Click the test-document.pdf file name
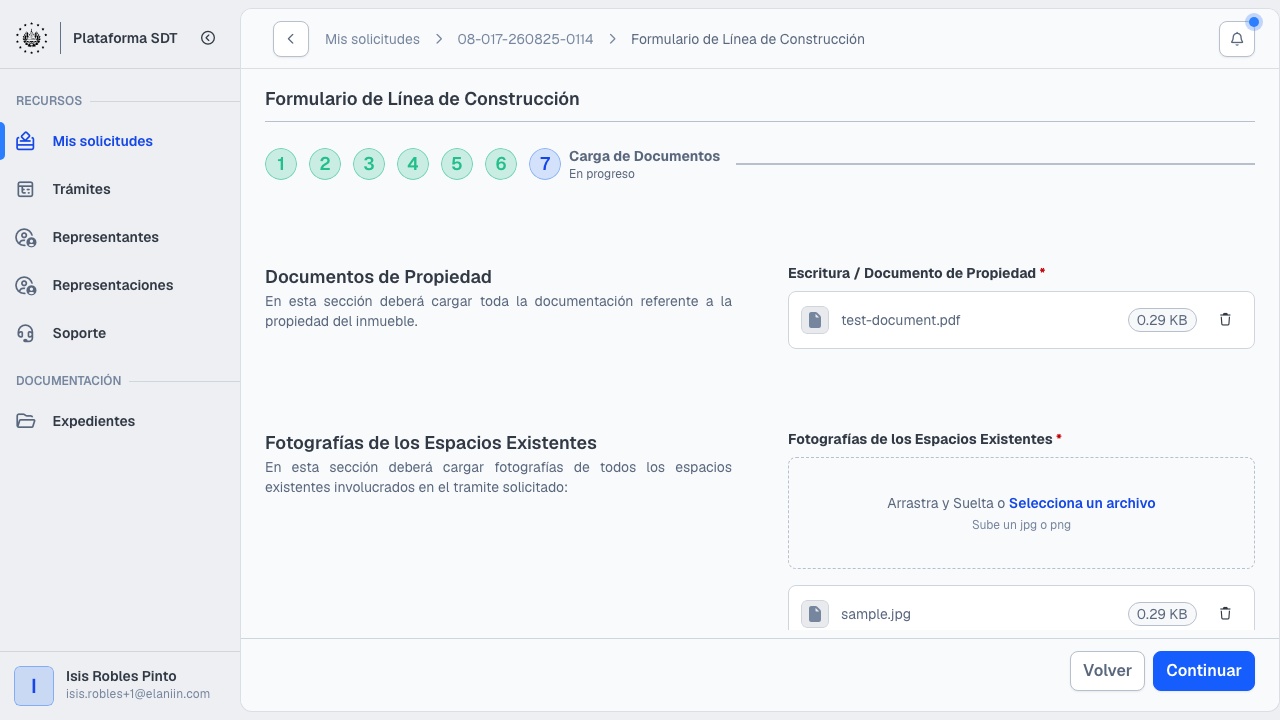The image size is (1280, 720). pos(901,320)
